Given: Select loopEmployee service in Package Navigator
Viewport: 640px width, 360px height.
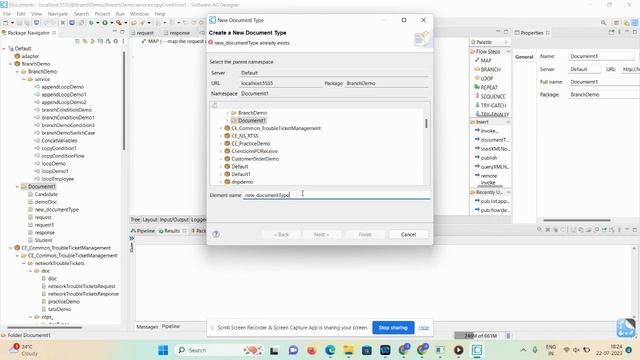Looking at the screenshot, I should (58, 179).
